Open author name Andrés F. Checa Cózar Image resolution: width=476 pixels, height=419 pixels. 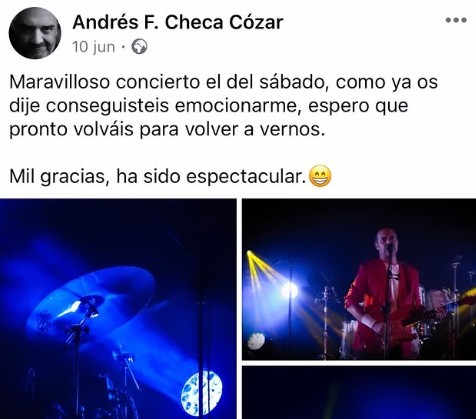tap(178, 23)
